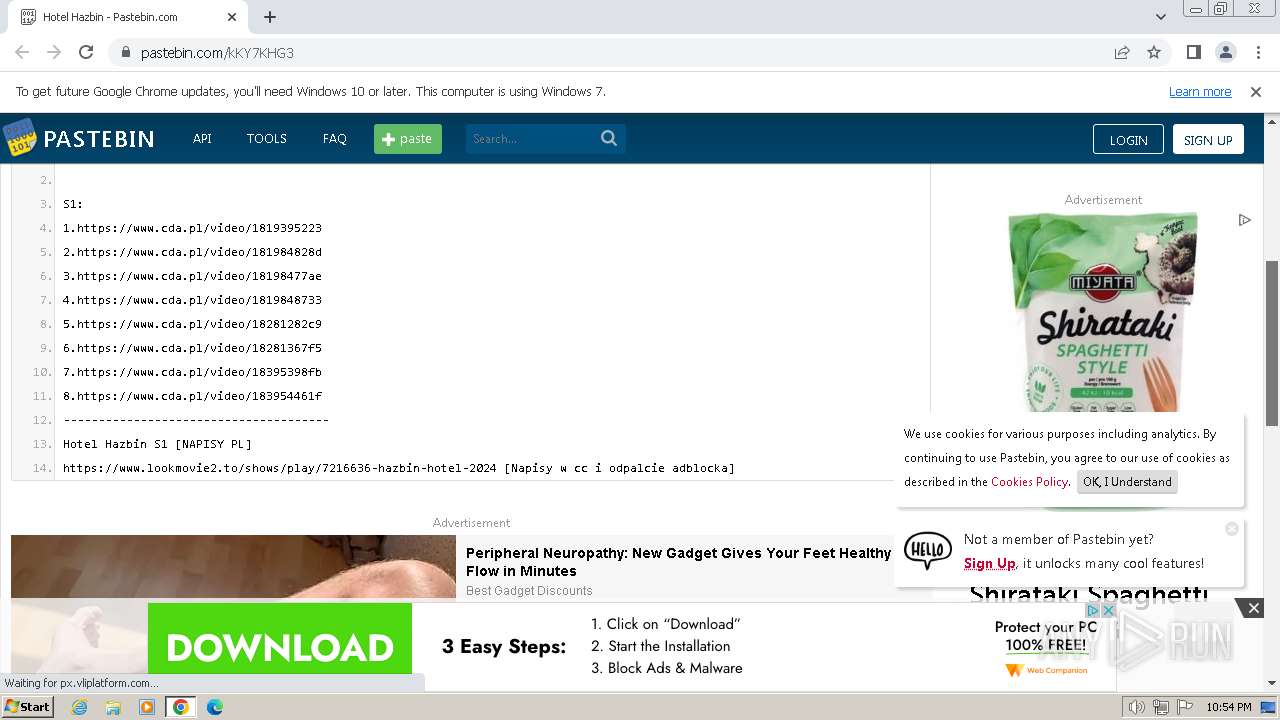
Task: Click the page vertical scrollbar thumb
Action: pos(1272,343)
